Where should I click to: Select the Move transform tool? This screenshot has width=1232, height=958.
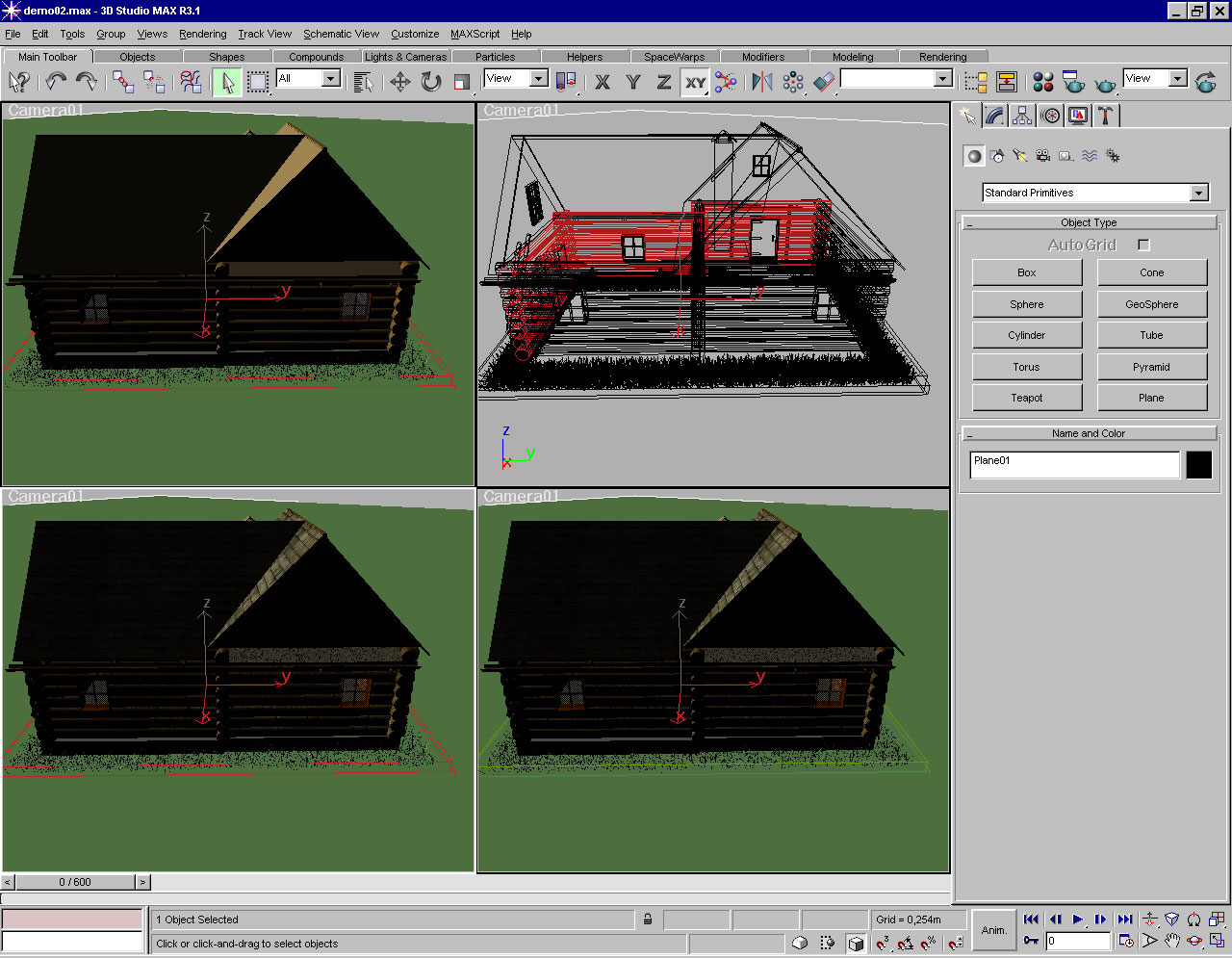tap(400, 82)
